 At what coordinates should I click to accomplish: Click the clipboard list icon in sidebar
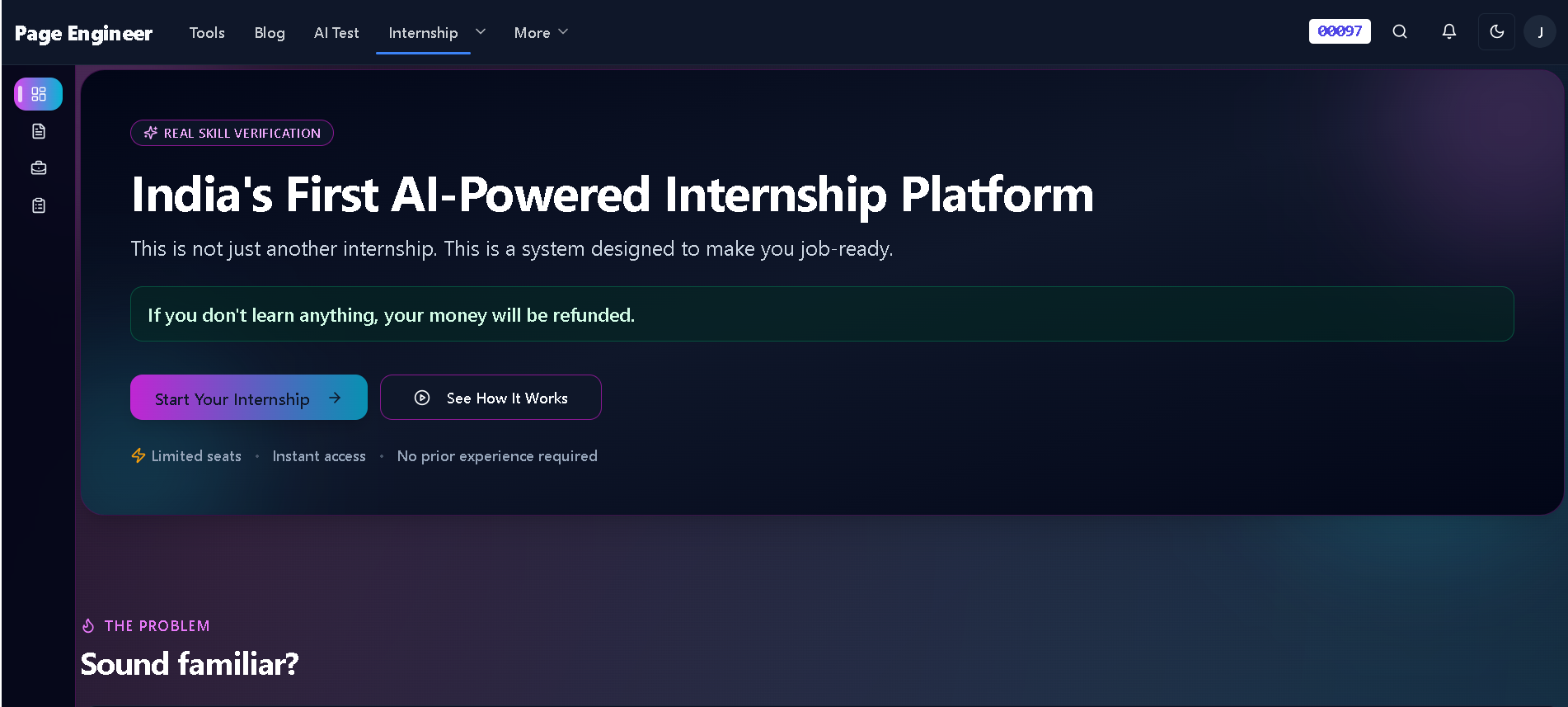pos(39,205)
